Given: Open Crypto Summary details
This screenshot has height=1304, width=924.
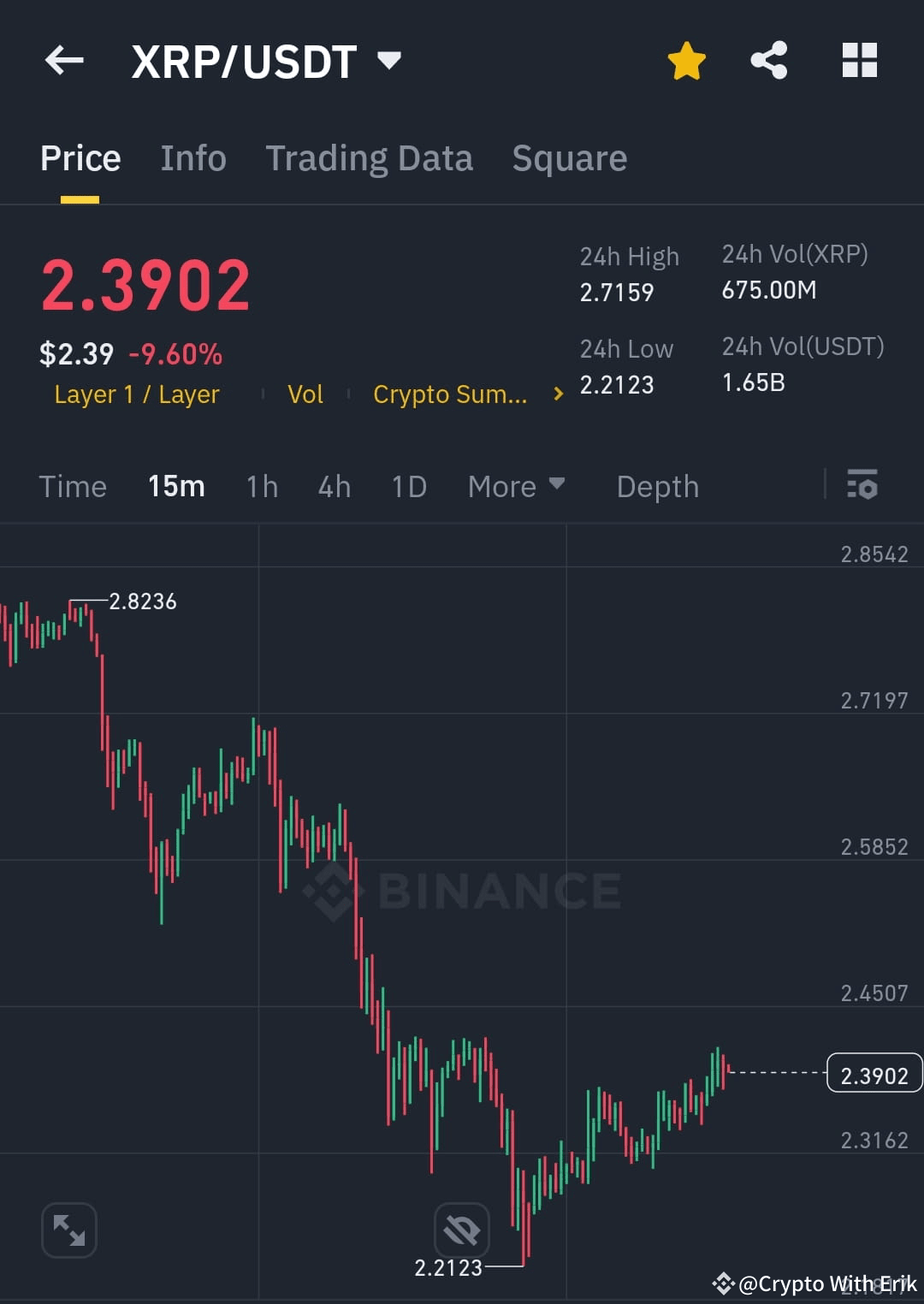Looking at the screenshot, I should pyautogui.click(x=451, y=394).
